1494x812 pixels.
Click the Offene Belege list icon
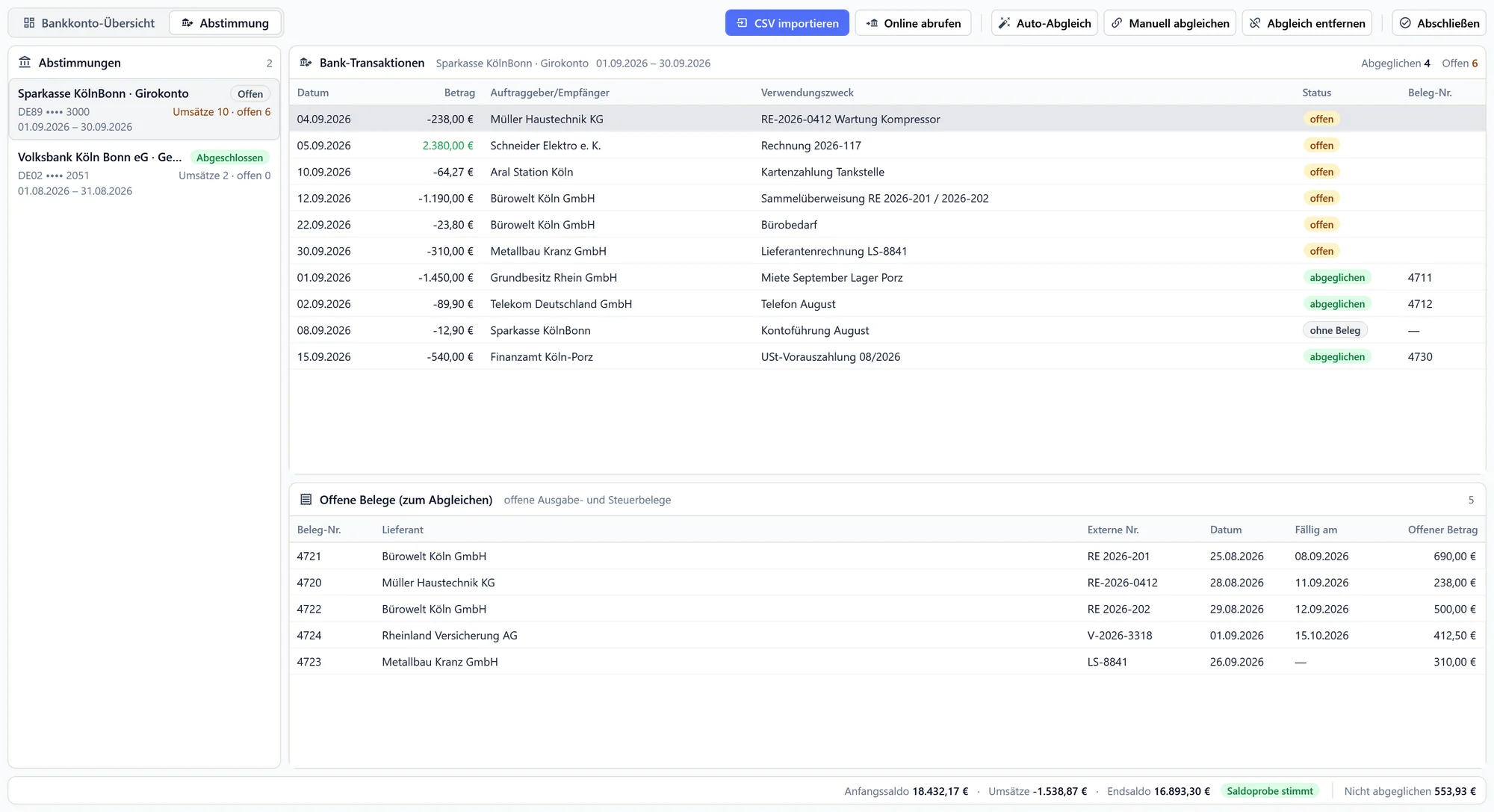[306, 500]
